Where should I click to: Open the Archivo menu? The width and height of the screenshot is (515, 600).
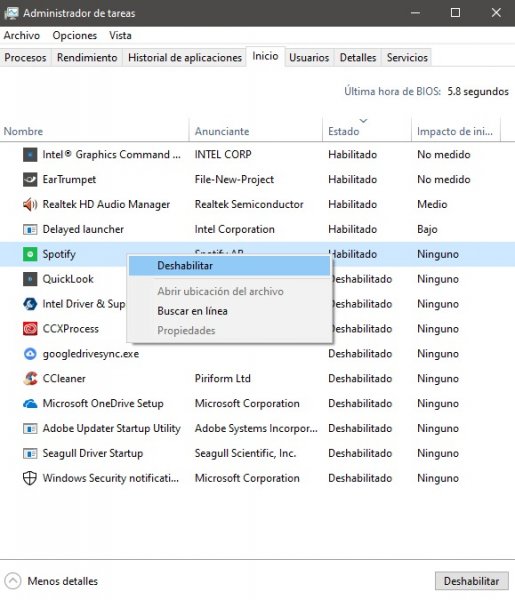coord(22,36)
